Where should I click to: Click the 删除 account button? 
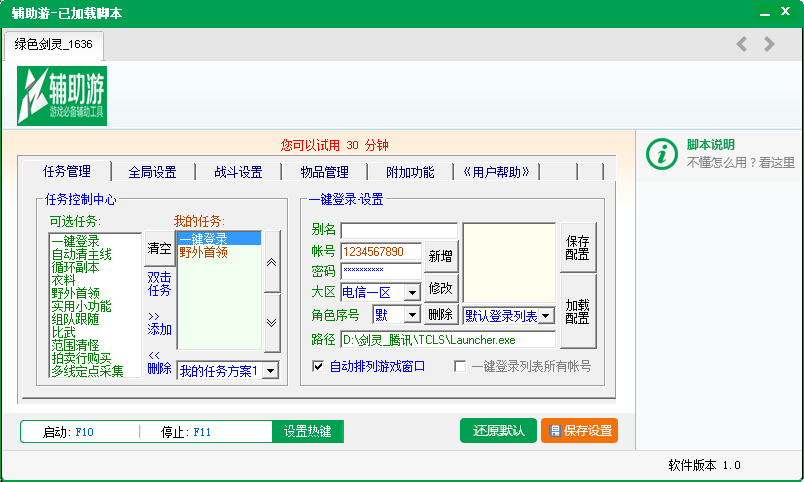click(x=440, y=314)
